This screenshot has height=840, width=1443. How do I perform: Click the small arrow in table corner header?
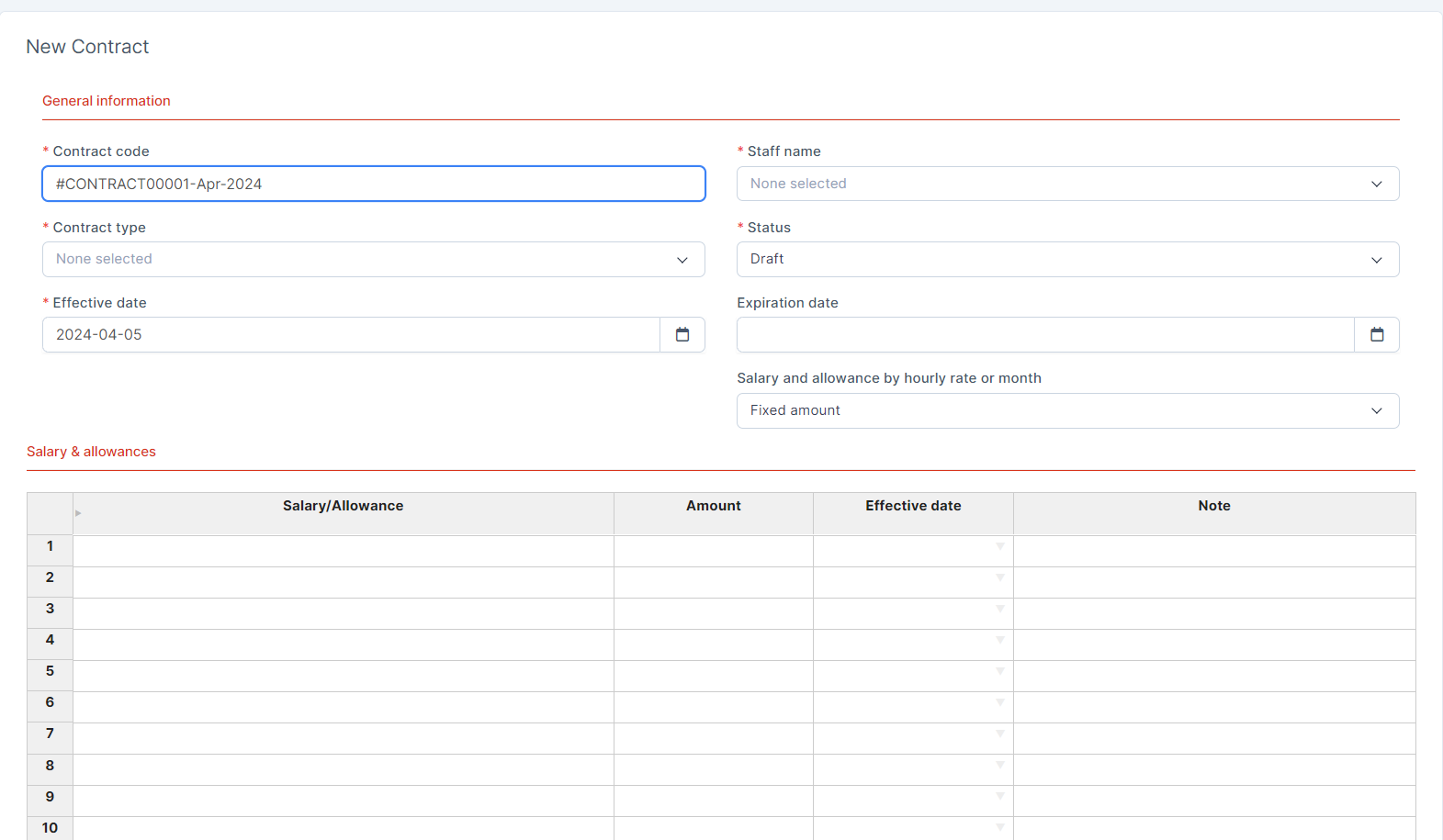78,513
